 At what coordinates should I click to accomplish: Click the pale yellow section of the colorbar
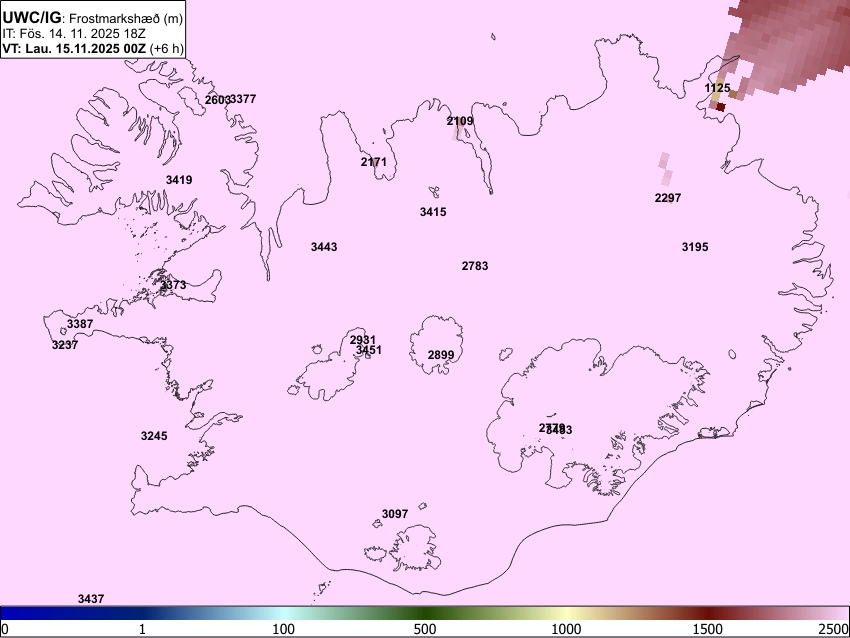coord(566,614)
